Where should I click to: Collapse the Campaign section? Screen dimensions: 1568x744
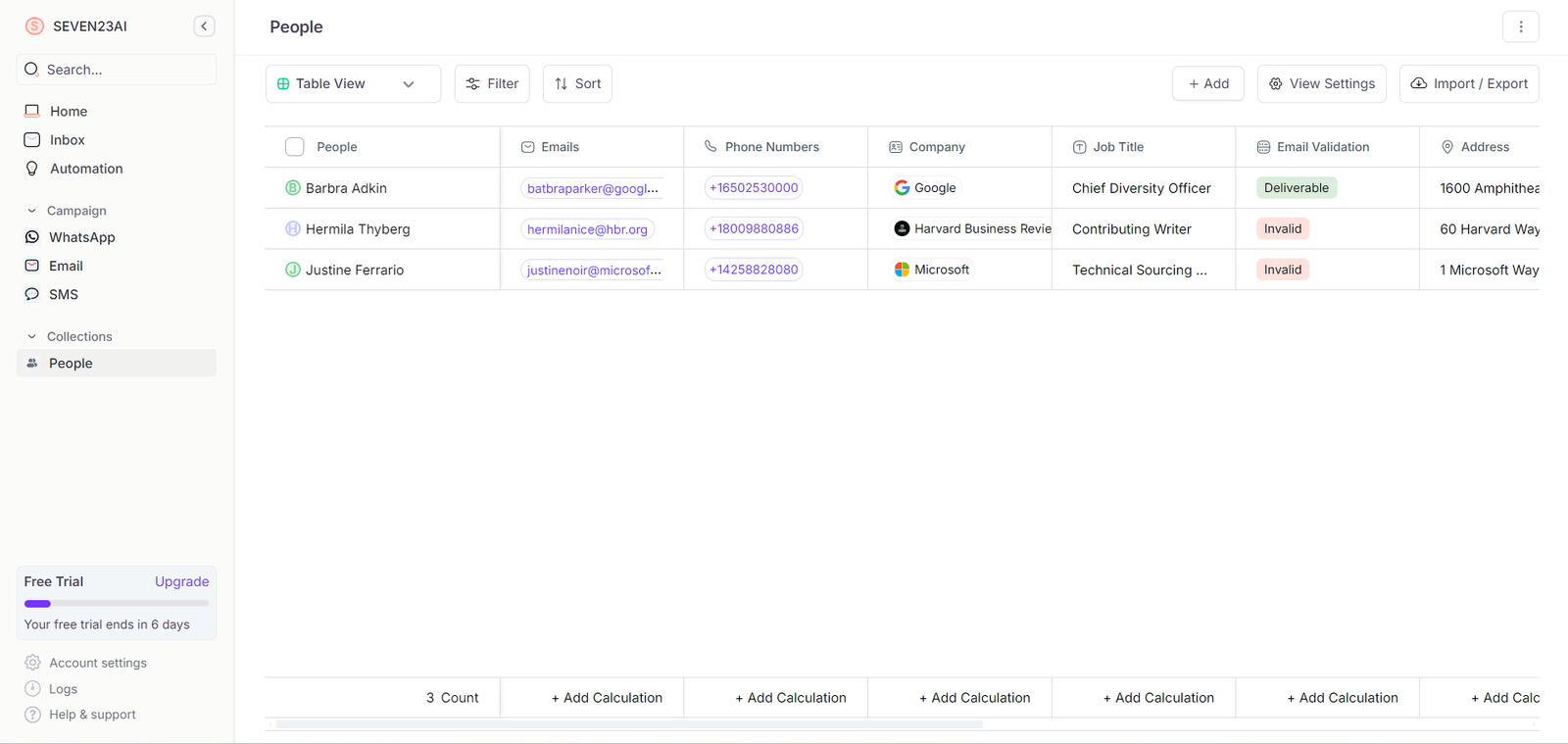coord(31,211)
